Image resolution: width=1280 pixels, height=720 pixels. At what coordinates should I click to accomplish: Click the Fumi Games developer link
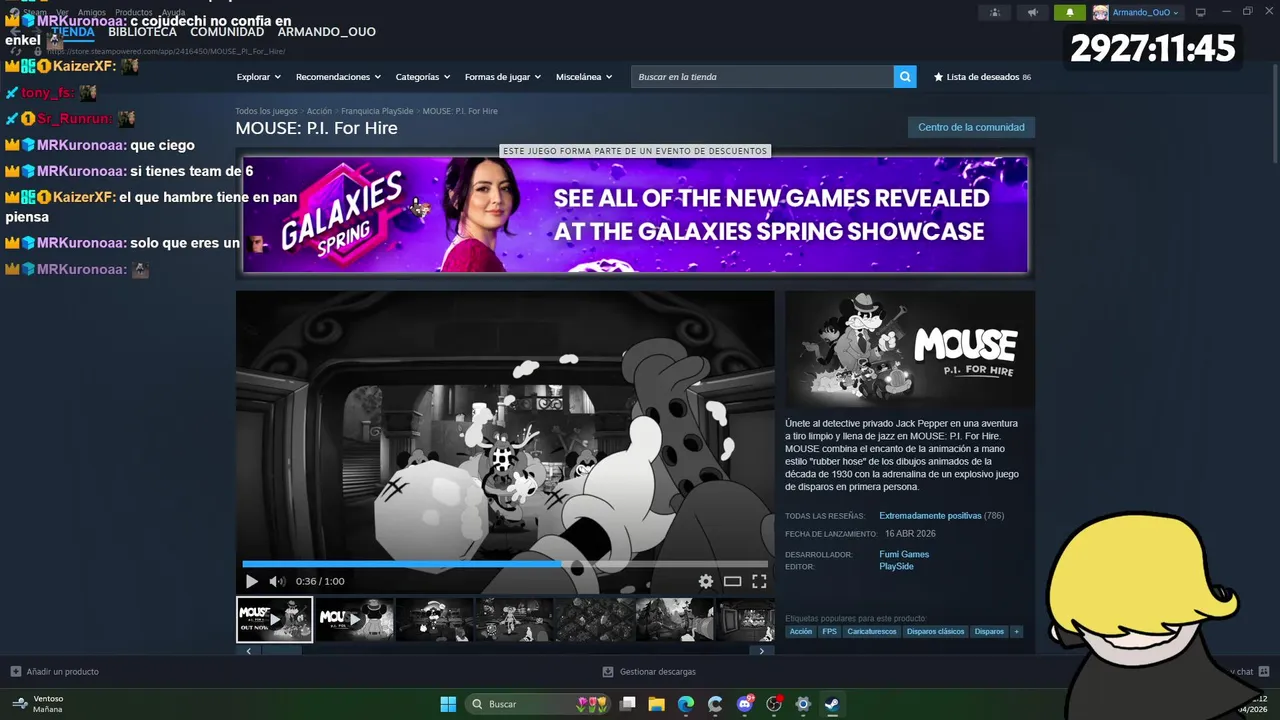pyautogui.click(x=904, y=554)
